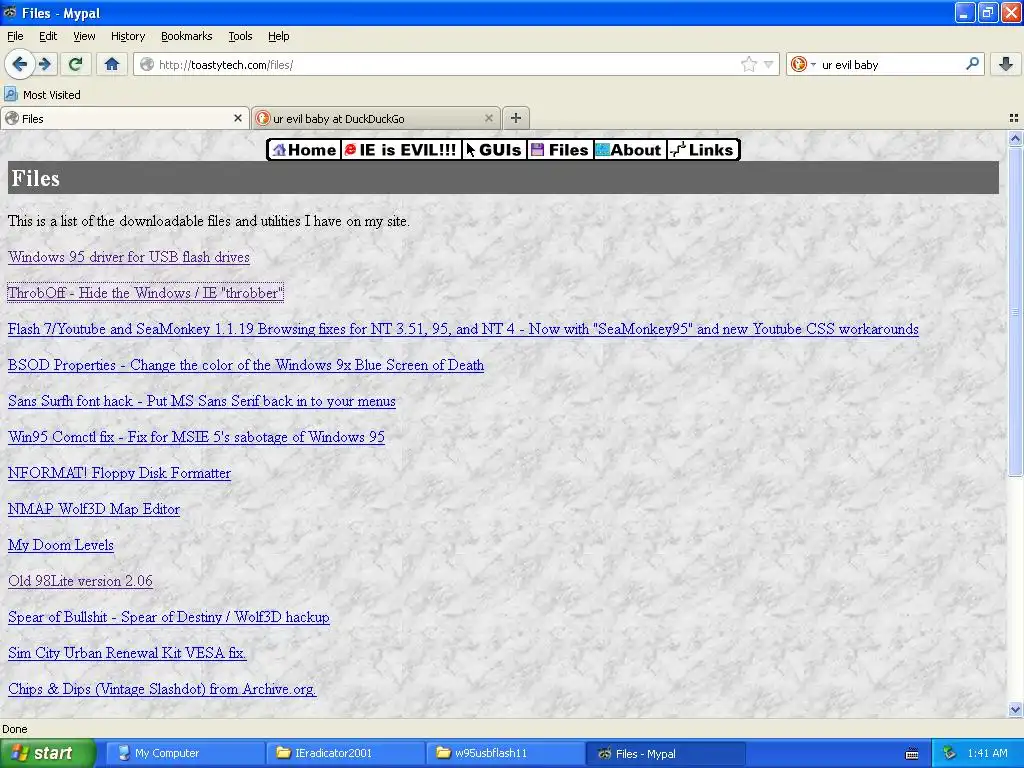Image resolution: width=1024 pixels, height=768 pixels.
Task: Click the Mypal raccoon title bar icon
Action: (10, 12)
